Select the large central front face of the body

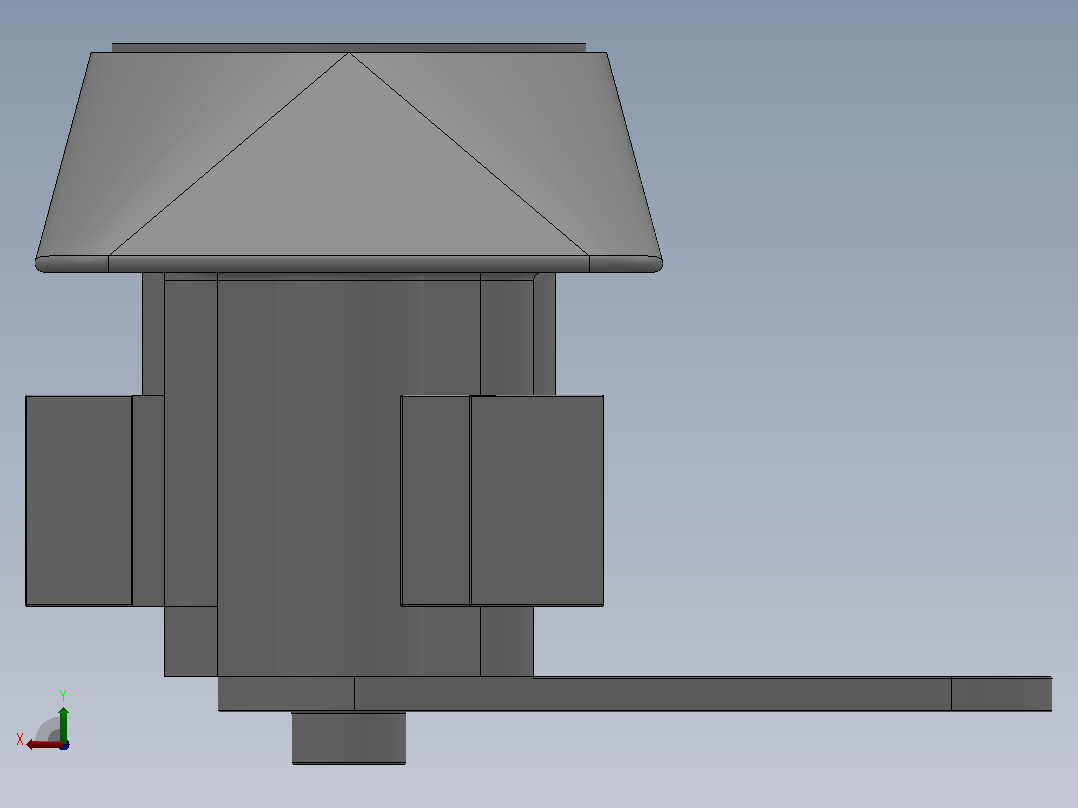click(x=349, y=474)
